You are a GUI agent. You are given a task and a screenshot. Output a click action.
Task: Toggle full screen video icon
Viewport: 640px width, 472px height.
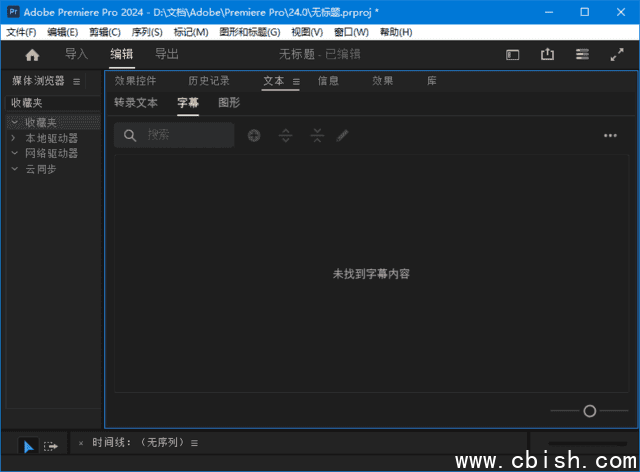[x=617, y=54]
